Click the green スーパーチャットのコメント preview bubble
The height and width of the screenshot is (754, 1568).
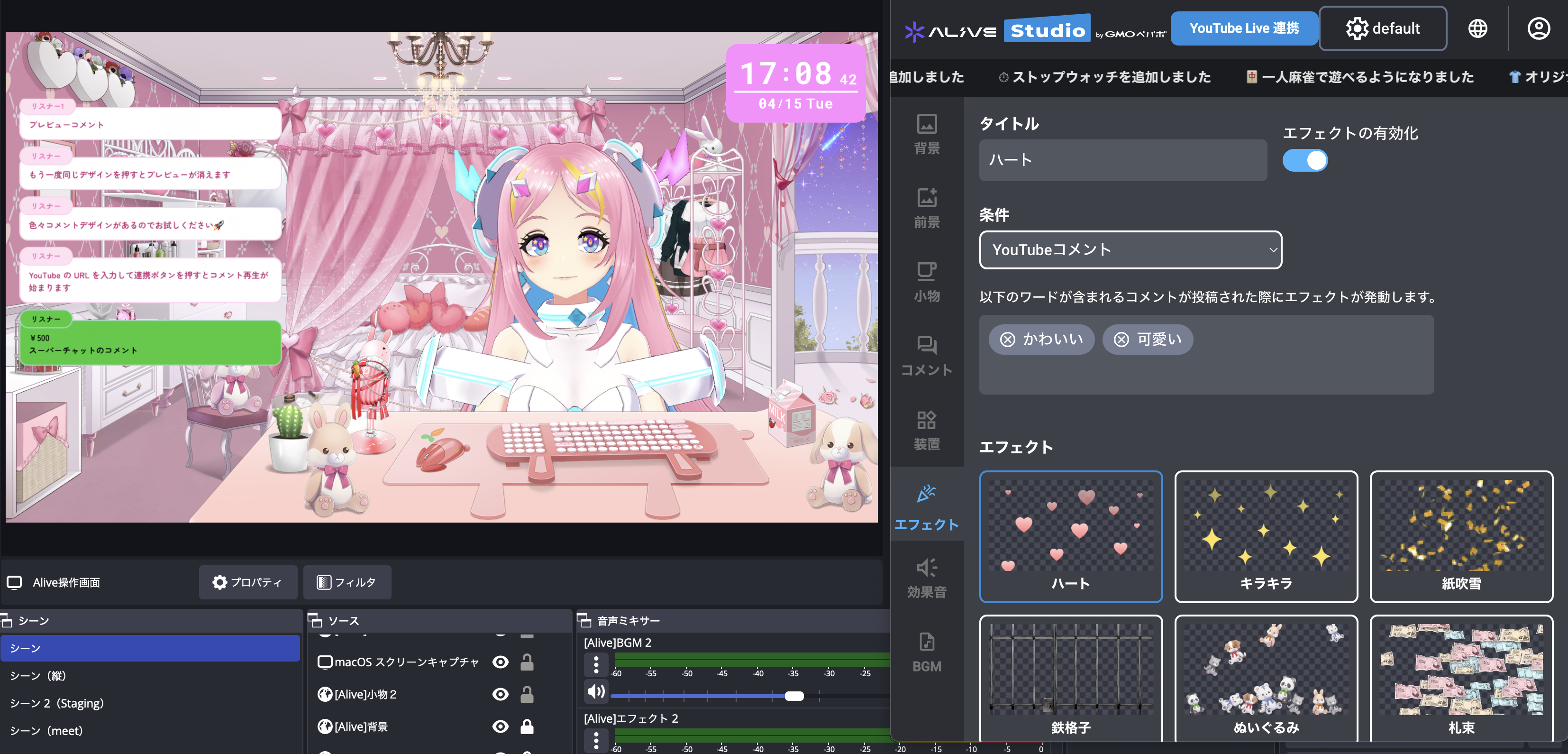pyautogui.click(x=150, y=343)
